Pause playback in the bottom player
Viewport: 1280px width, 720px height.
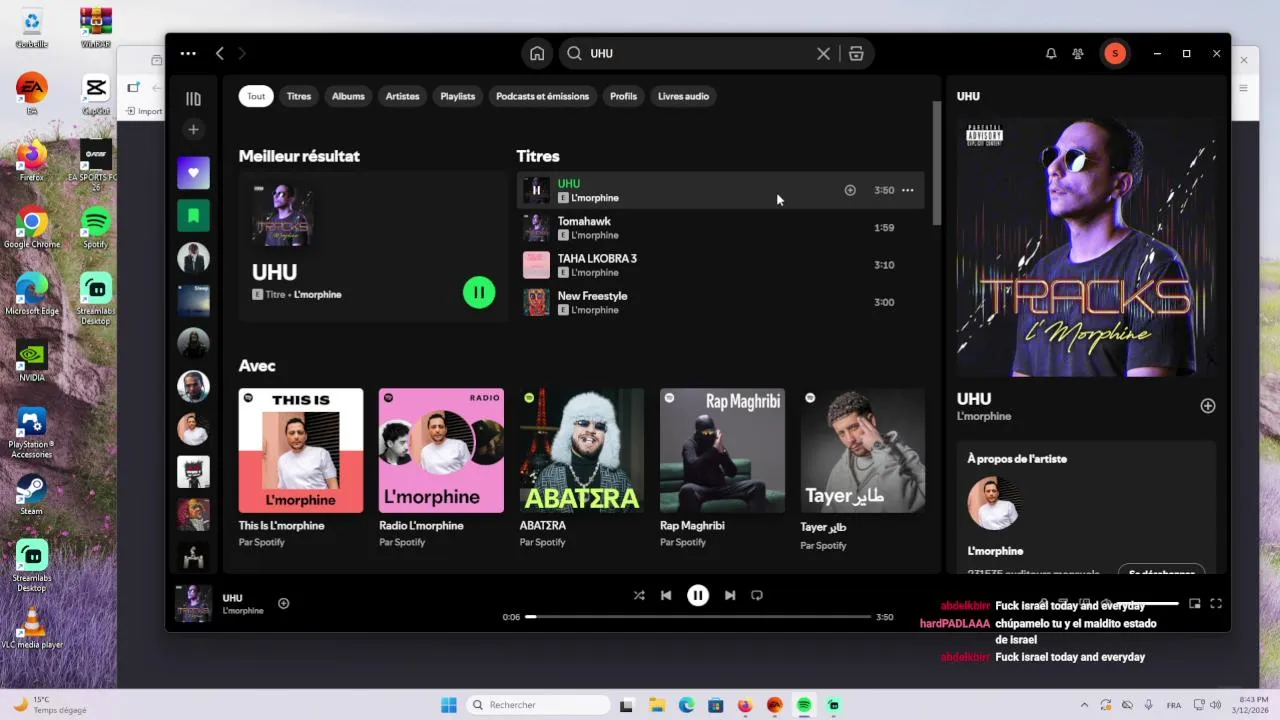(698, 595)
